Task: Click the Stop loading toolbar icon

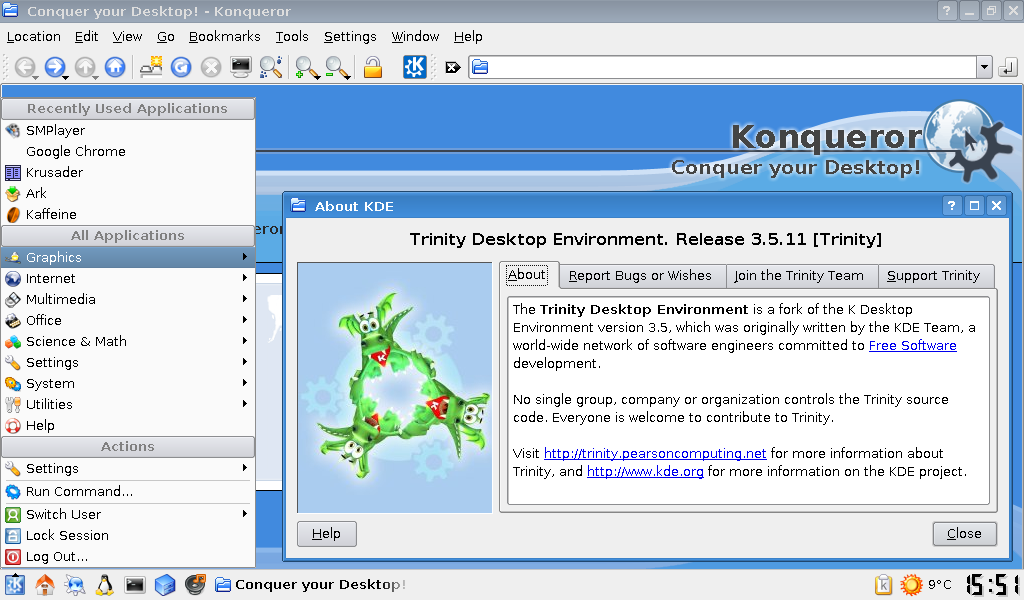Action: 211,67
